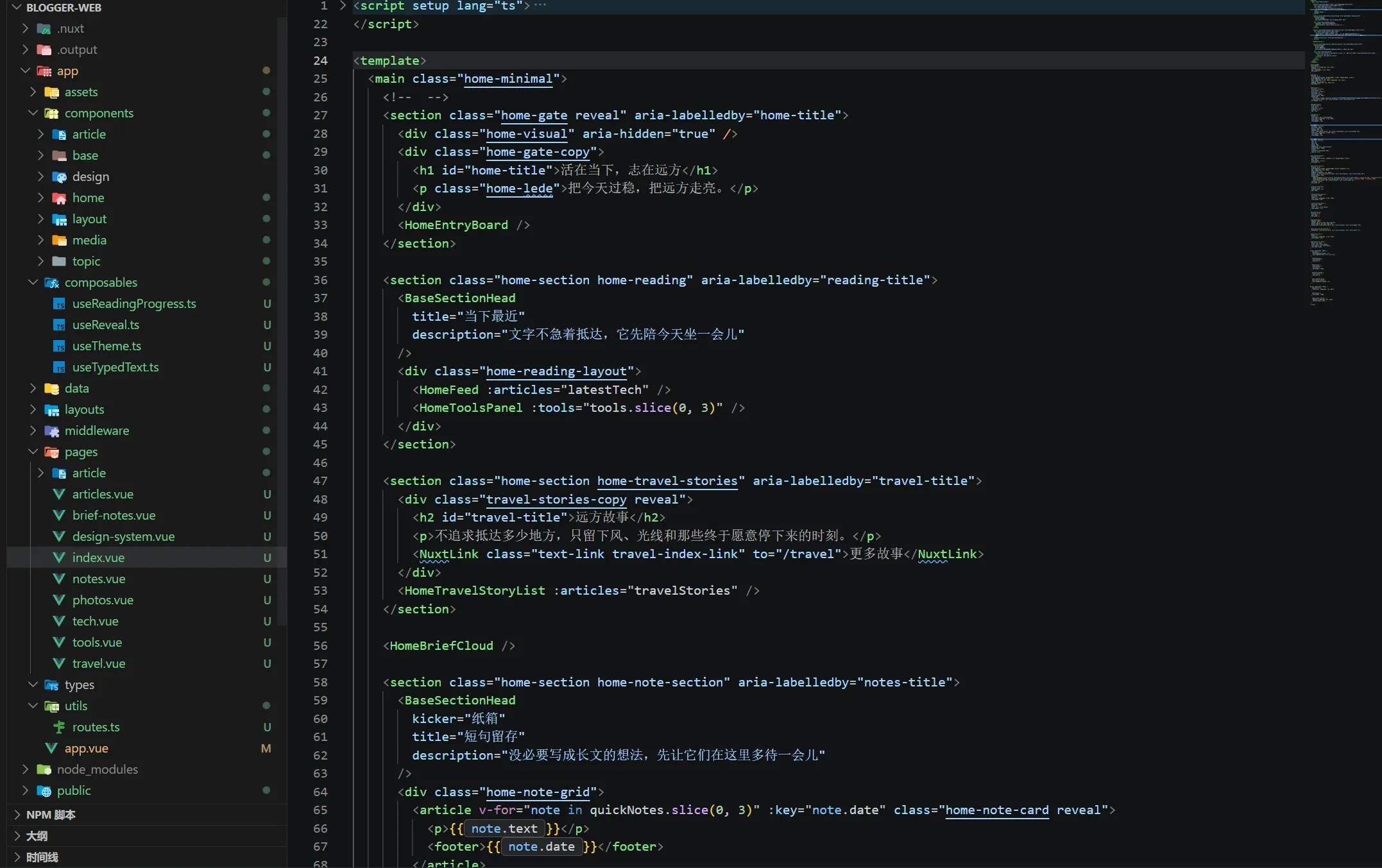Click the pages folder icon
Image resolution: width=1382 pixels, height=868 pixels.
pos(52,452)
